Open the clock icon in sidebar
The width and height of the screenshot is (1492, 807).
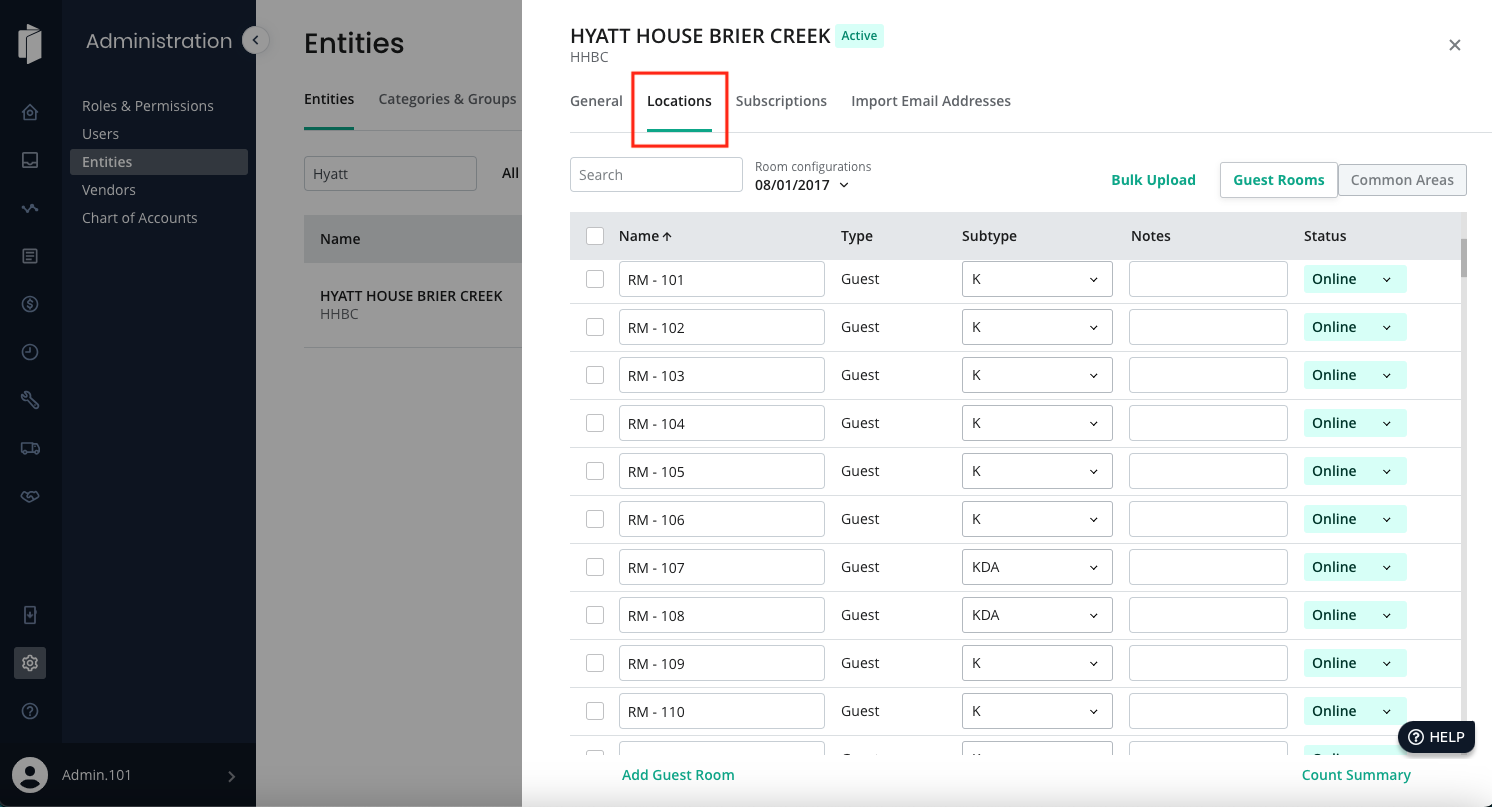pos(30,352)
